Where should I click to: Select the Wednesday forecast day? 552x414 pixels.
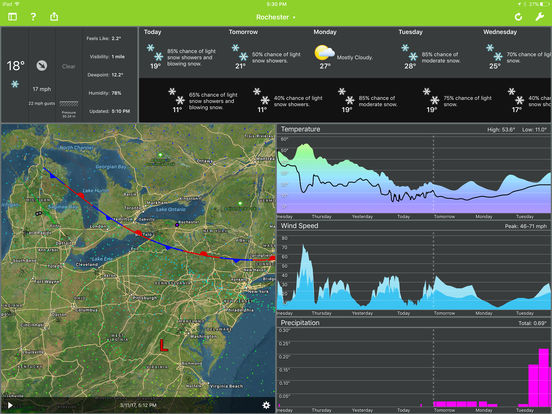[500, 32]
